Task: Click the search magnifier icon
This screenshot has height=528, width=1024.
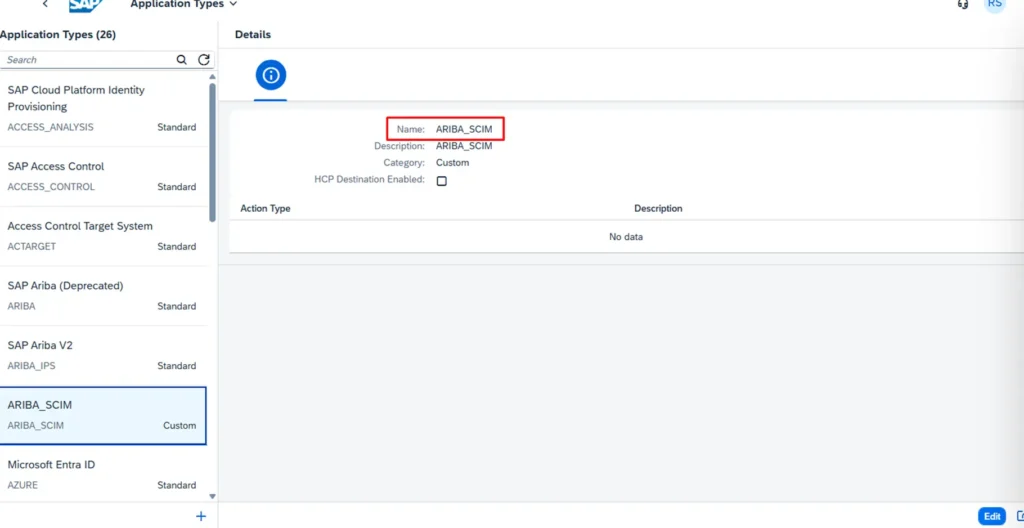Action: click(182, 60)
